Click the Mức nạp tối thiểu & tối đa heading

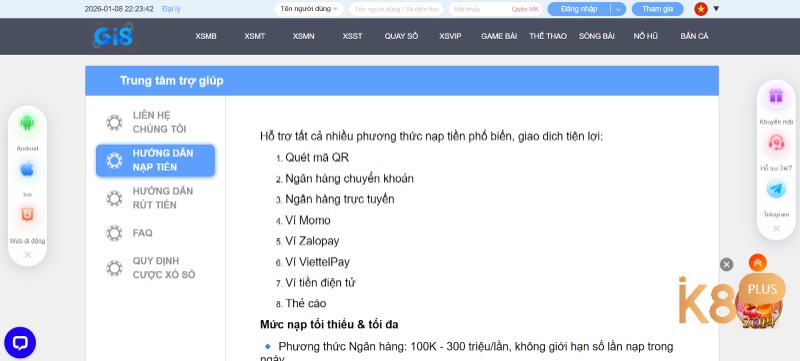(x=329, y=324)
